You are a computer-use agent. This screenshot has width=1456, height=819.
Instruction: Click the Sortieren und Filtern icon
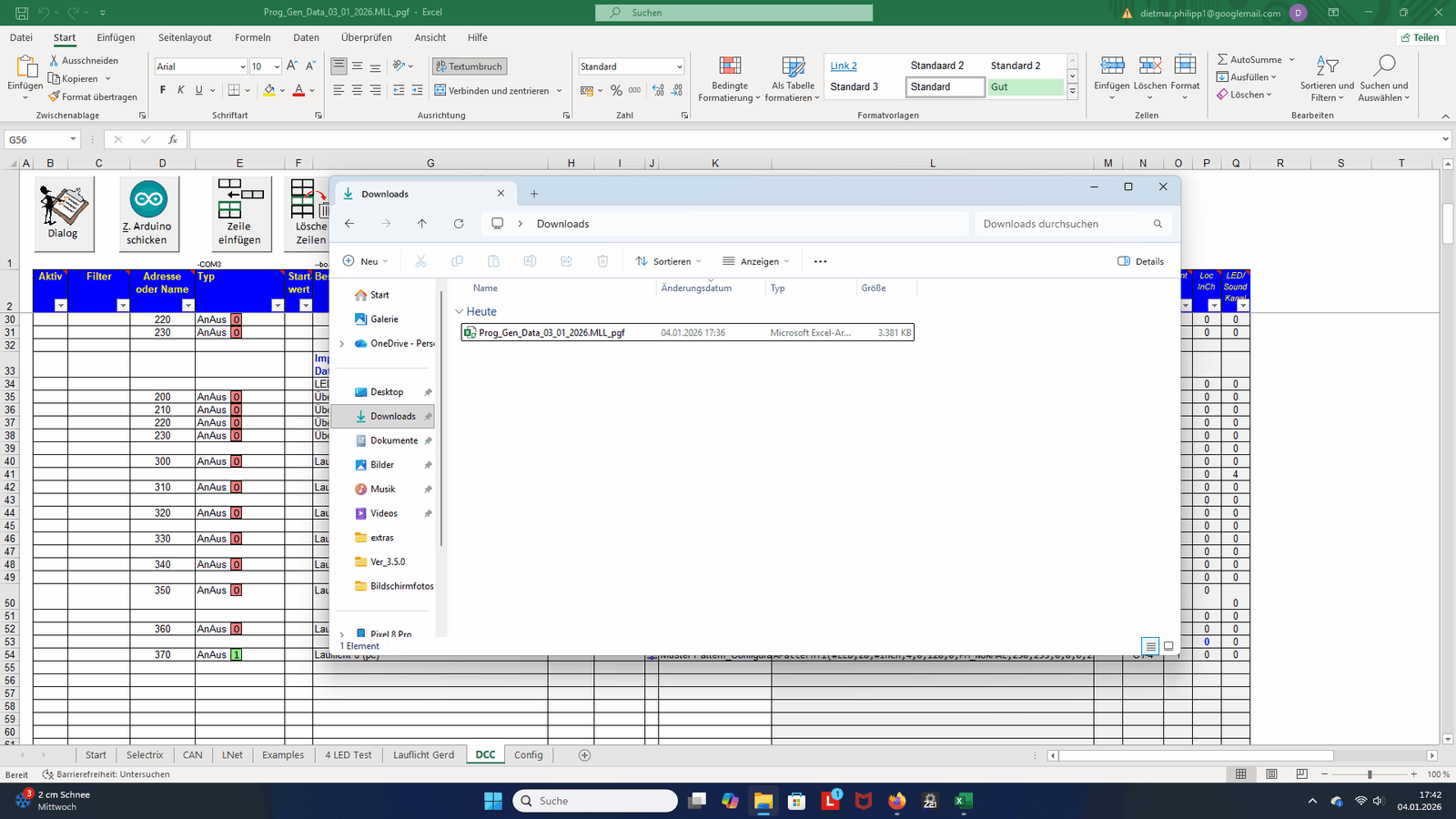pyautogui.click(x=1327, y=66)
